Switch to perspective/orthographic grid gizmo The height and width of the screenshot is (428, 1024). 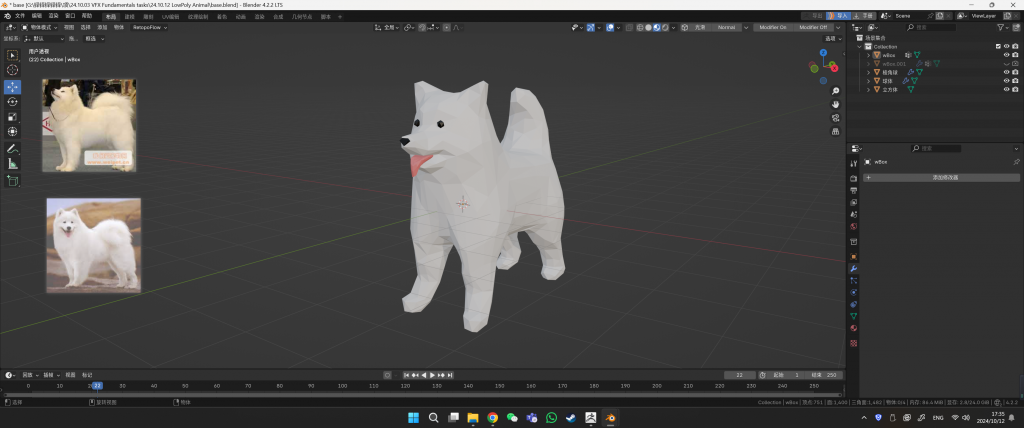(835, 130)
